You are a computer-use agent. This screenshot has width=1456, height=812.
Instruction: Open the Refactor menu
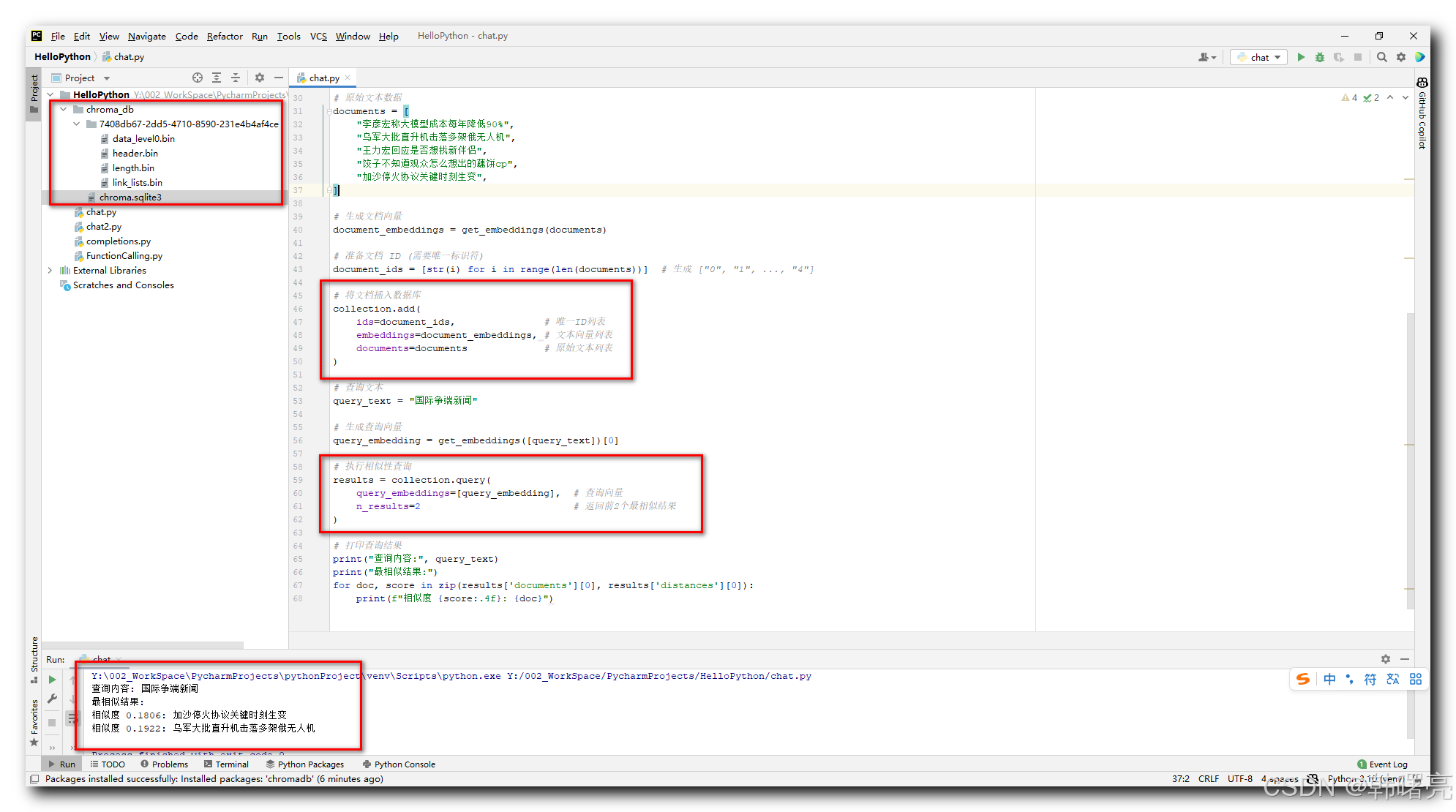pos(224,36)
